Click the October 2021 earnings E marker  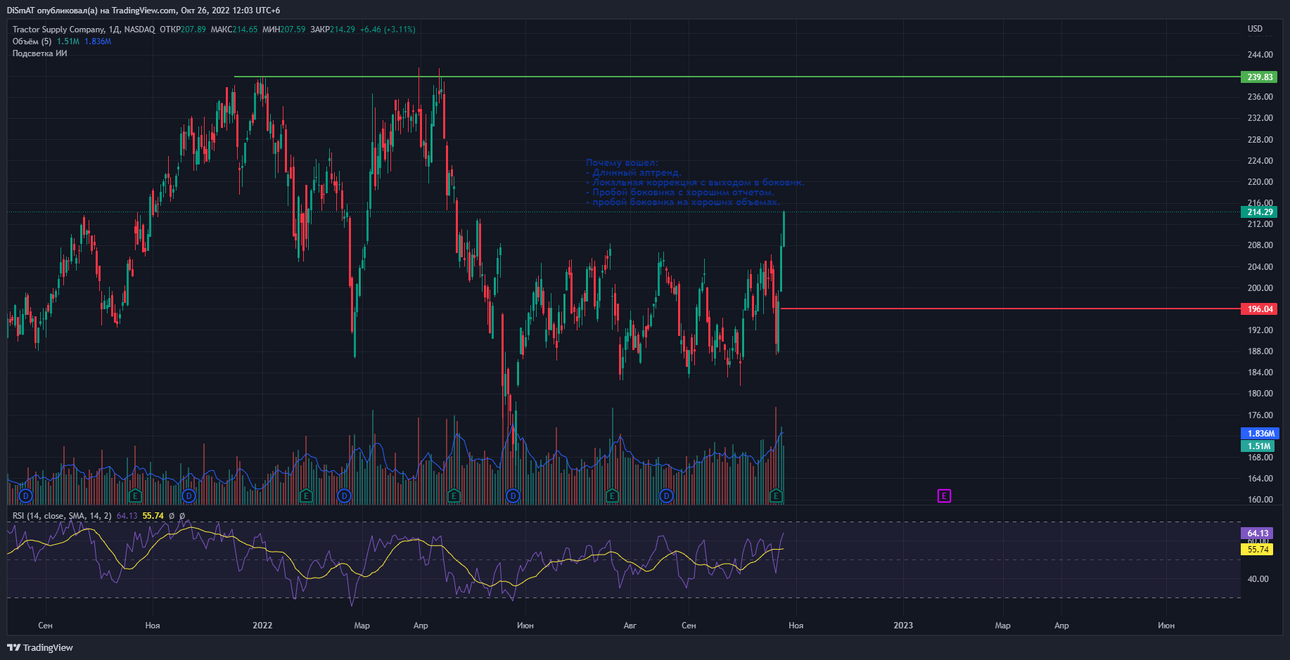click(x=135, y=496)
